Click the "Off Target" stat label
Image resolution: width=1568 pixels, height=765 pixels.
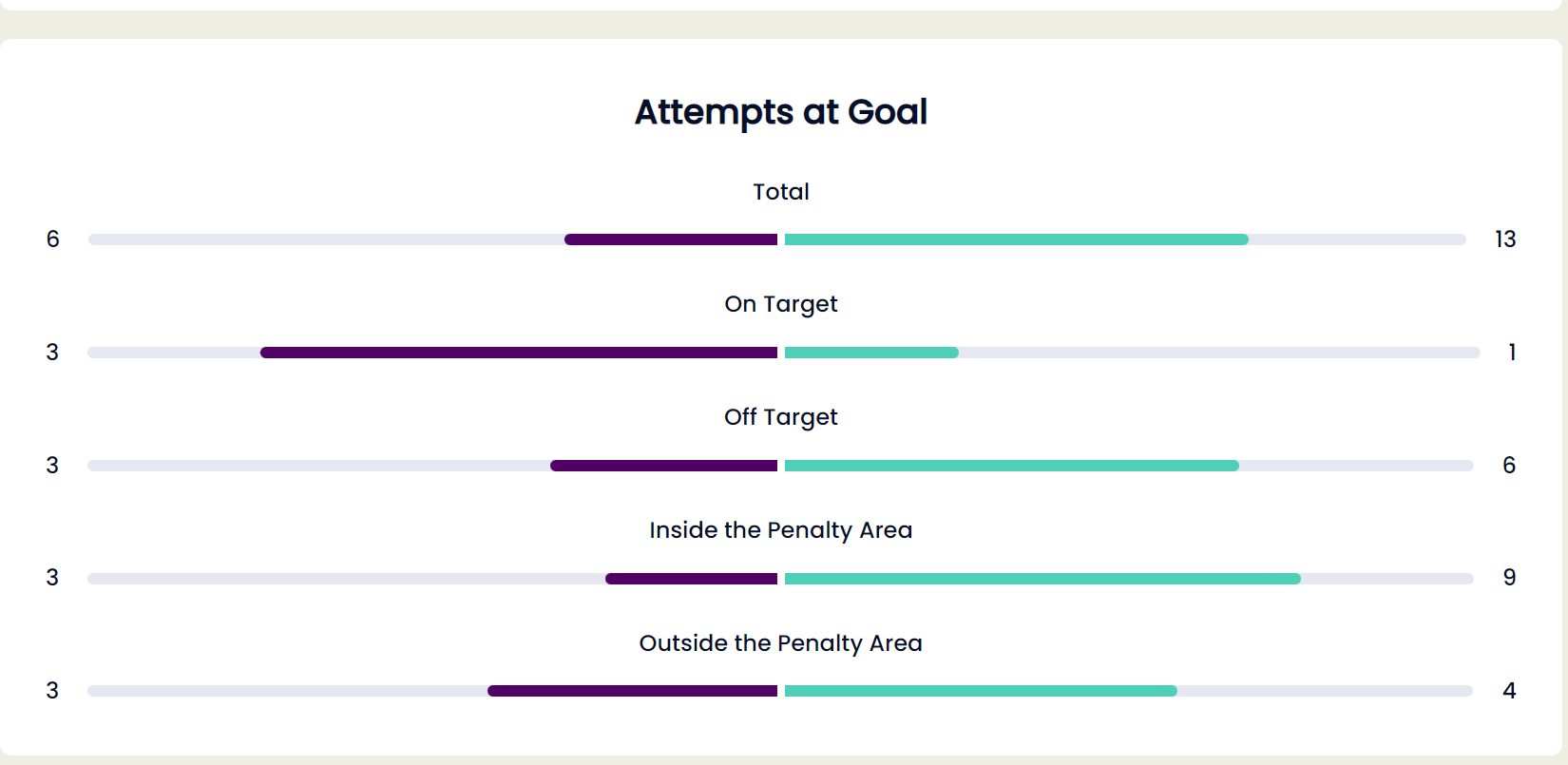point(781,417)
